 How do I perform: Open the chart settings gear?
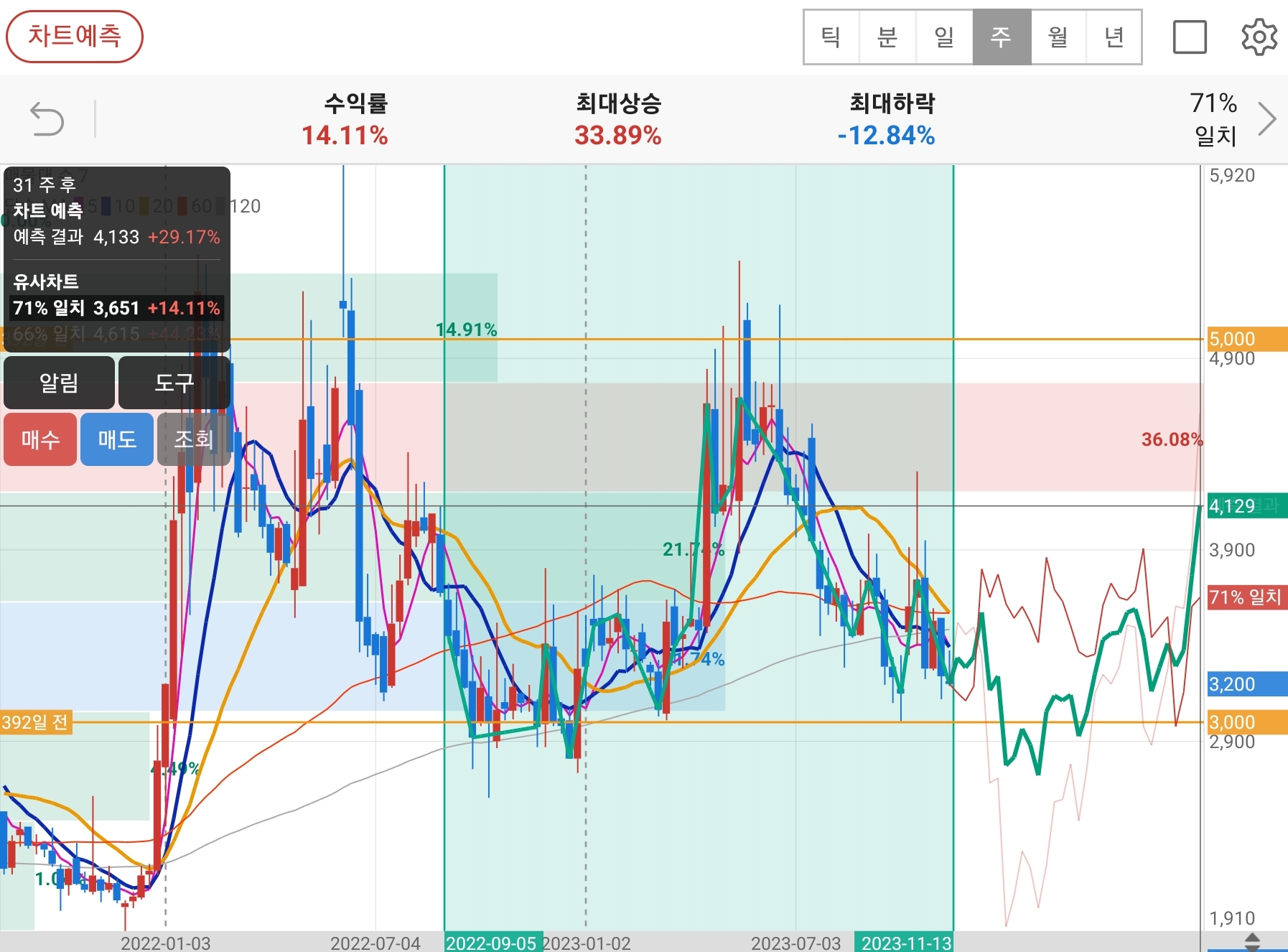point(1259,37)
